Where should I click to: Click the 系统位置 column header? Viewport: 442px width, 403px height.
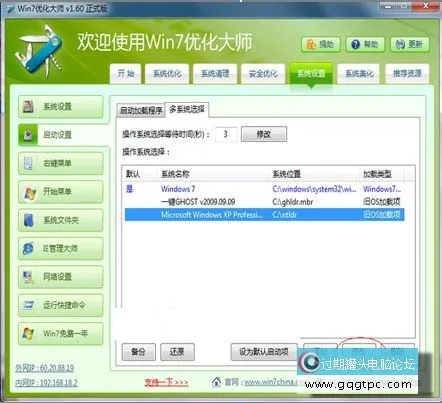pos(314,174)
